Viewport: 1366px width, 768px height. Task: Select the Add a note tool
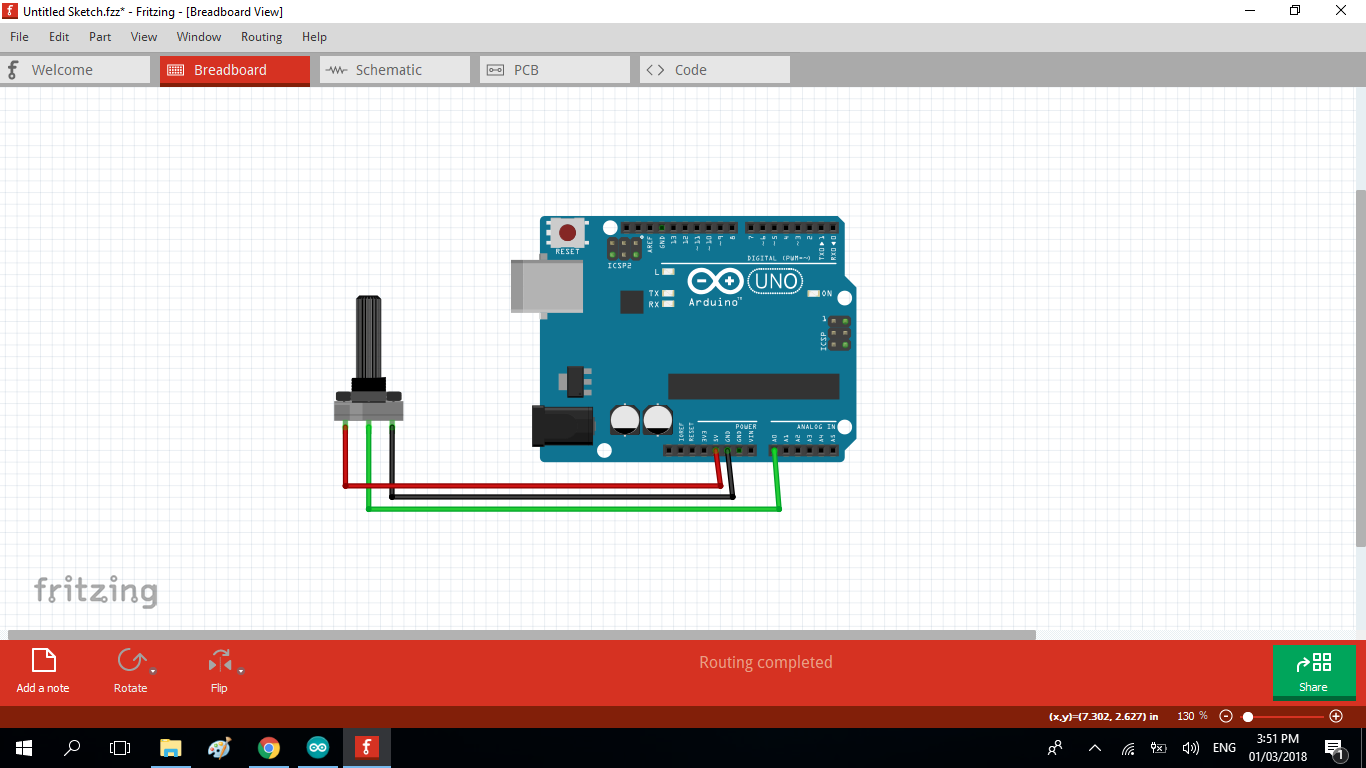(42, 668)
